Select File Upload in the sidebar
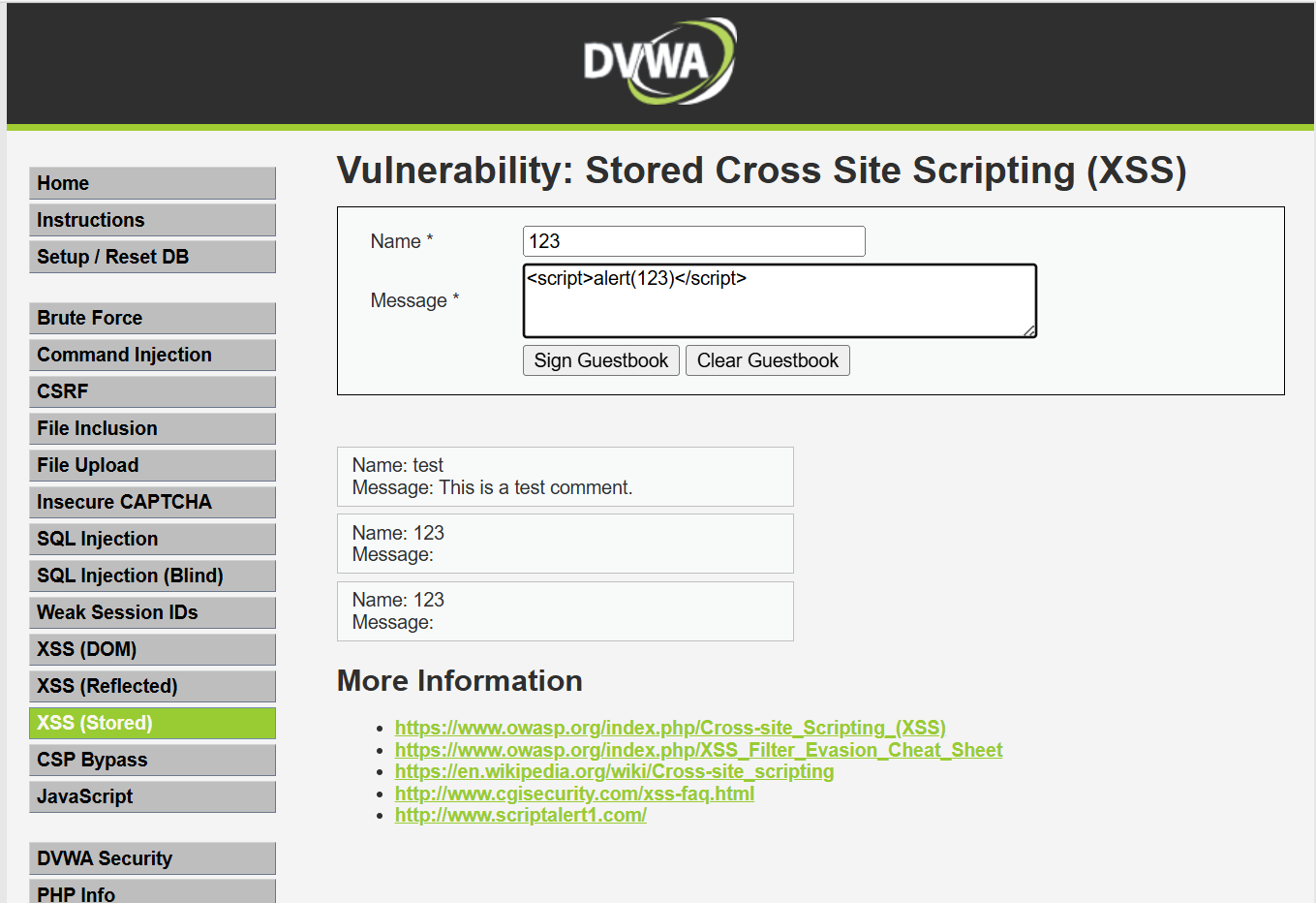 (152, 465)
